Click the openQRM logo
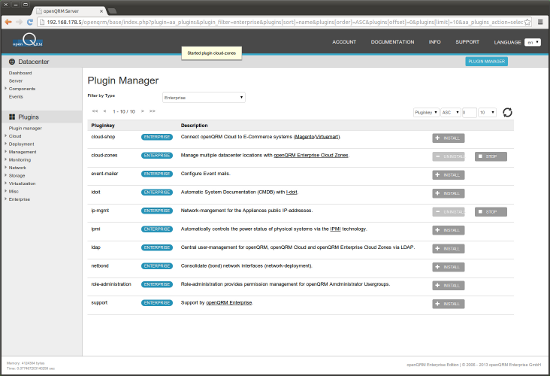 28,40
